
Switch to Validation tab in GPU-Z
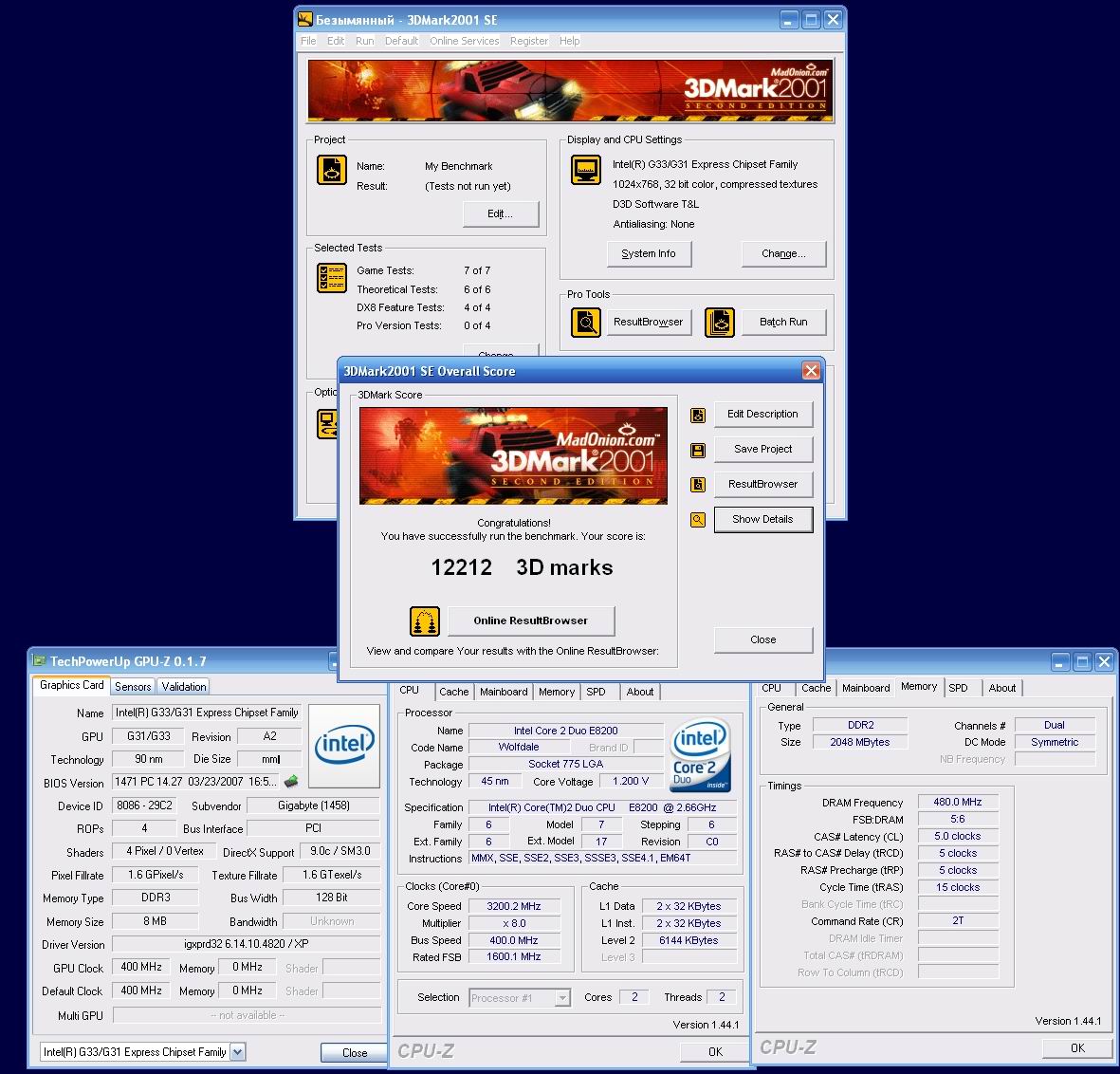pos(184,687)
